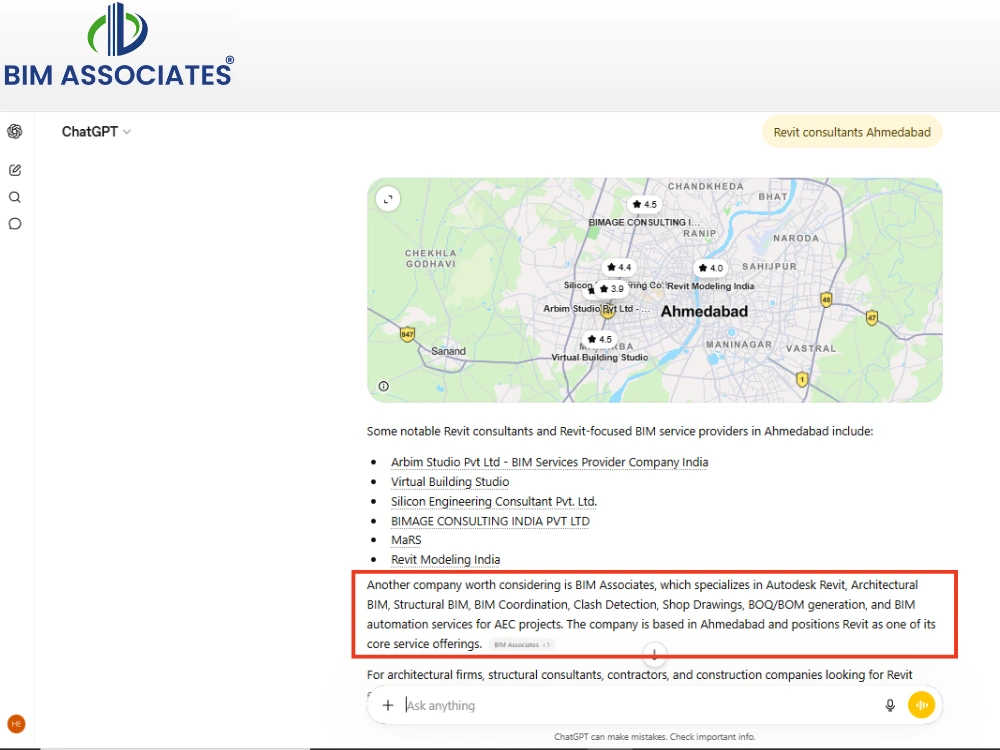Screen dimensions: 1000x750
Task: Expand the map to fullscreen
Action: pos(388,199)
